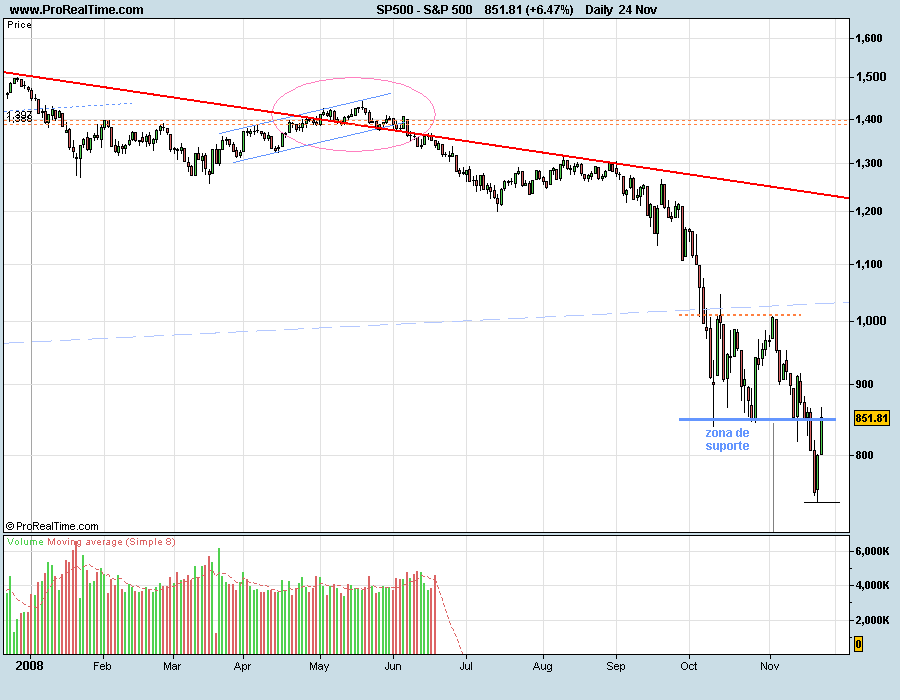
Task: Click the 851.81 (+6.47%) quote value
Action: click(x=529, y=9)
